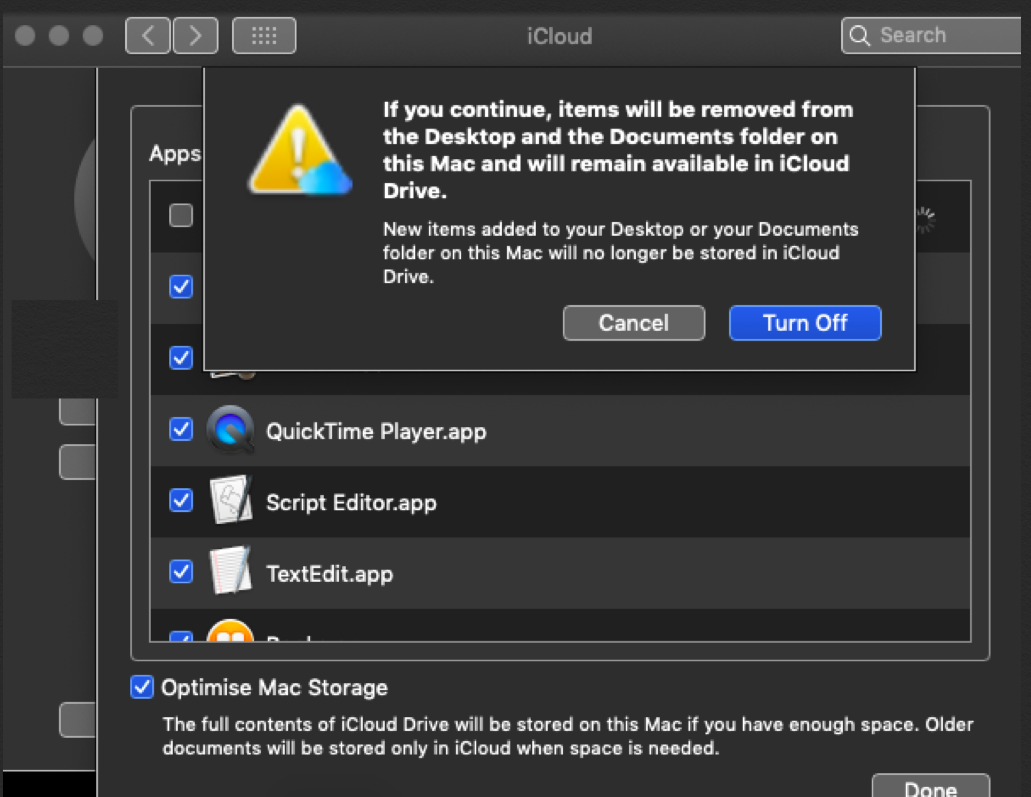Uncheck QuickTime Player in the apps list
Image resolution: width=1031 pixels, height=797 pixels.
180,430
